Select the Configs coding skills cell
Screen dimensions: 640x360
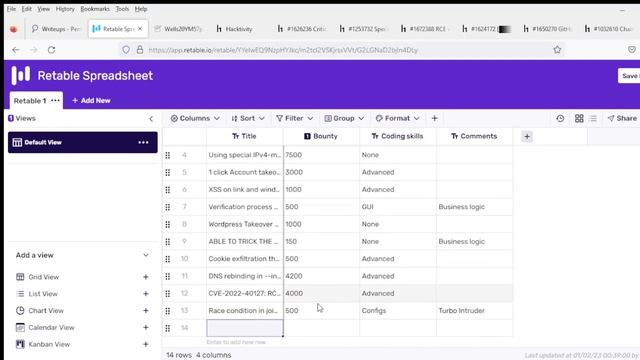coord(398,311)
